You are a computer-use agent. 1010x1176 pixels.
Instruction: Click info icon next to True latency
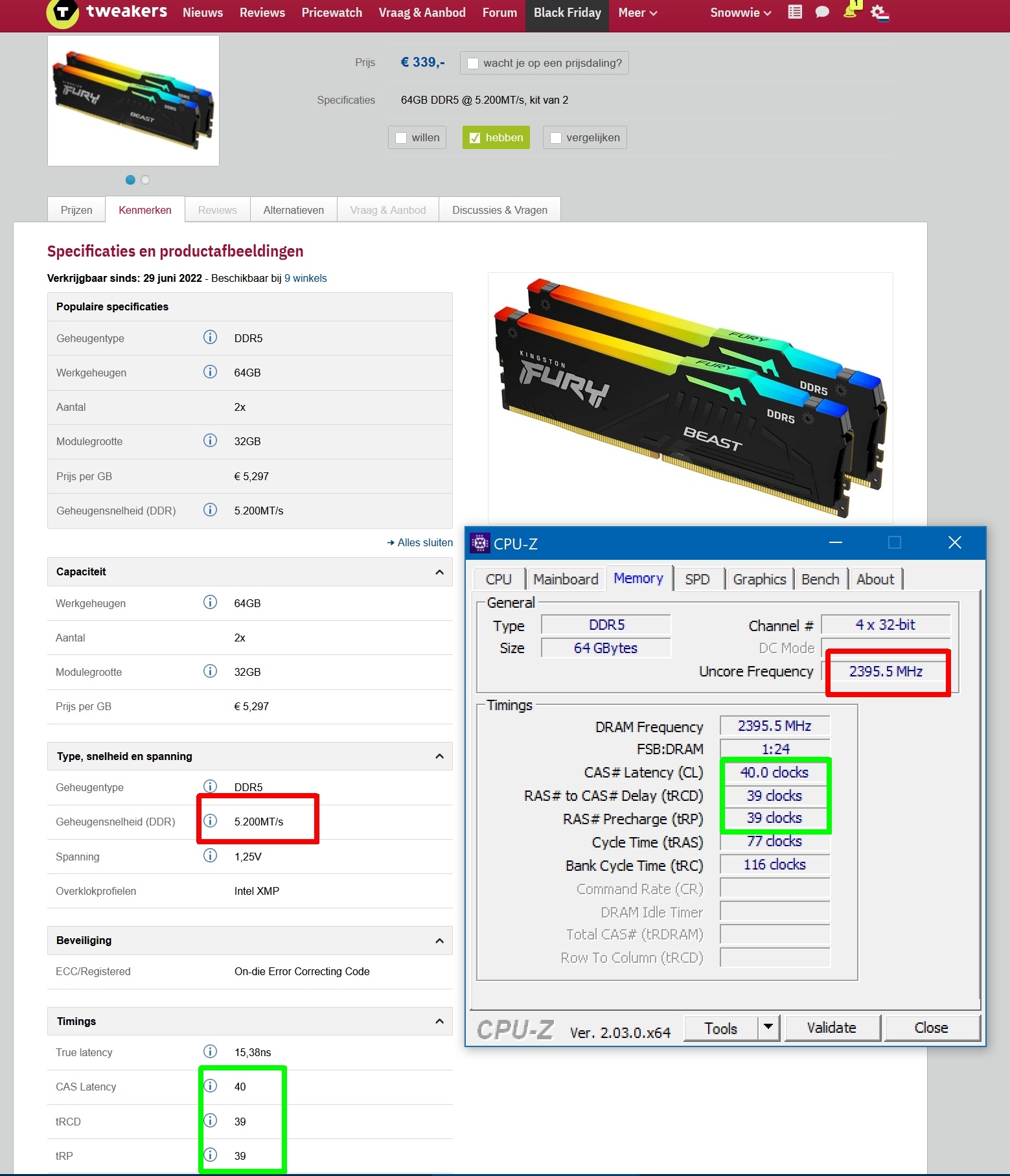click(x=210, y=1051)
